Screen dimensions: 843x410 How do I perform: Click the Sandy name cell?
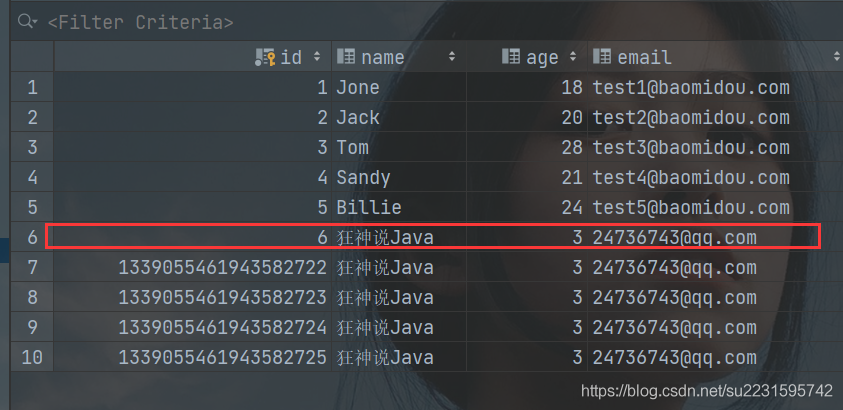point(363,178)
